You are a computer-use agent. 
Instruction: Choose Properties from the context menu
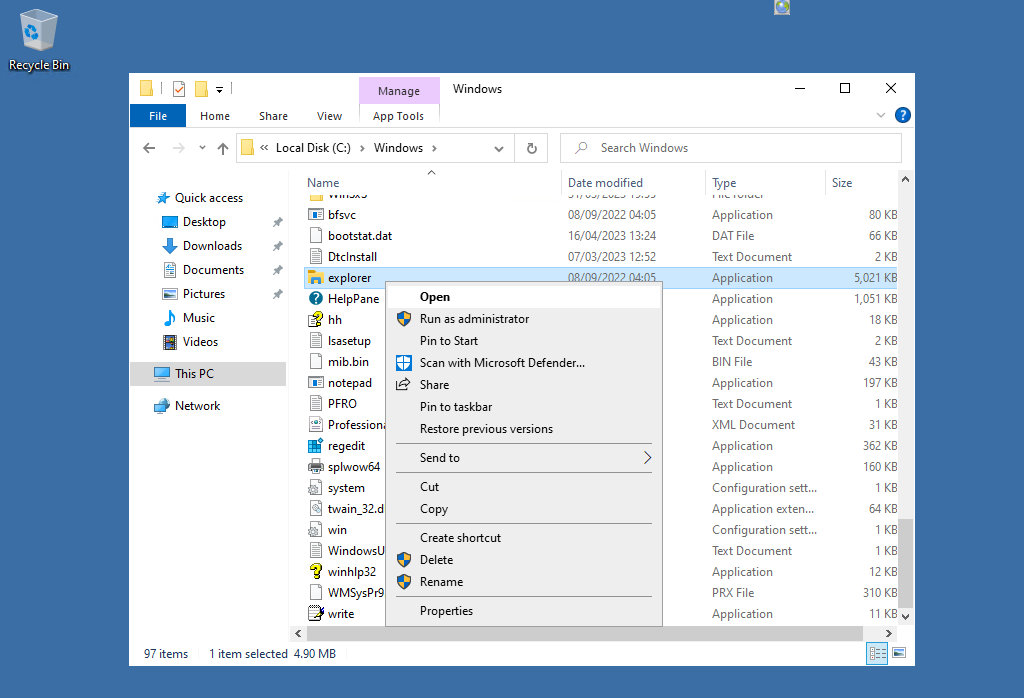446,611
